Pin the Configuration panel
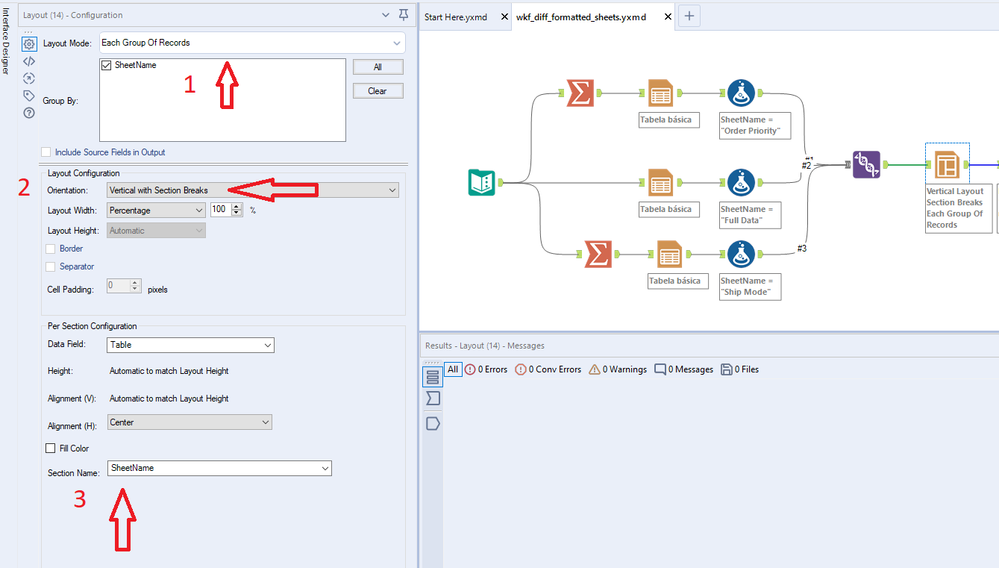The width and height of the screenshot is (999, 568). coord(403,15)
